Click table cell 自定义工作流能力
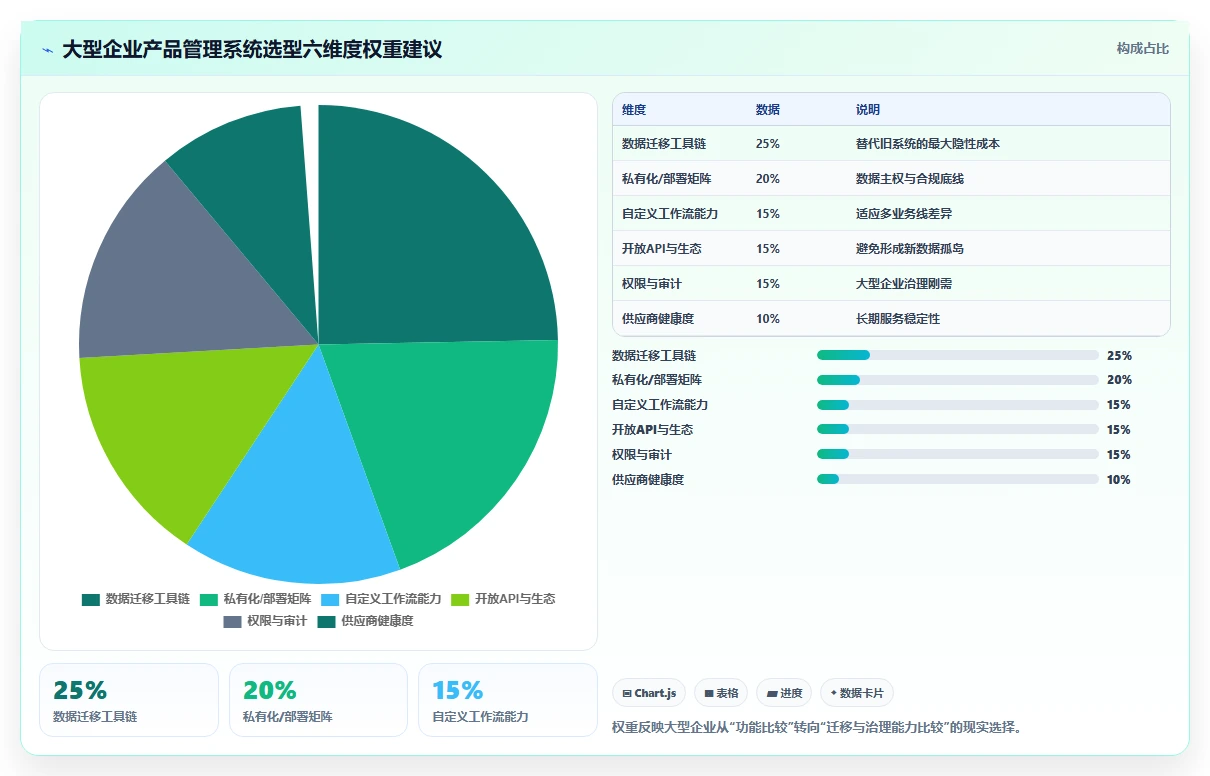 pos(670,214)
